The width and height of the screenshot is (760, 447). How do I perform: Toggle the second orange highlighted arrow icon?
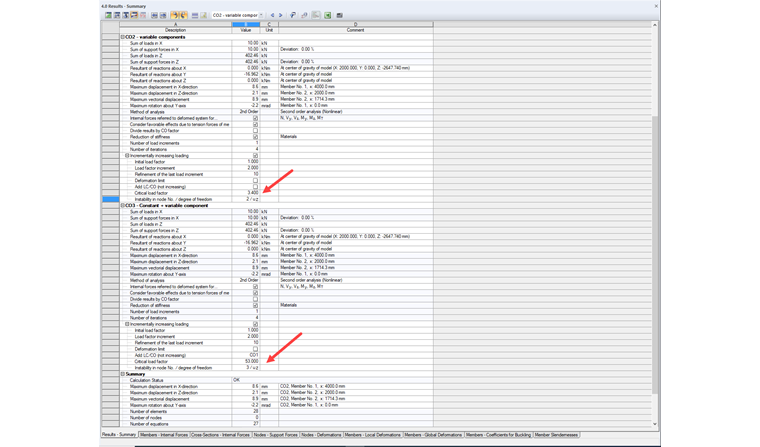183,15
